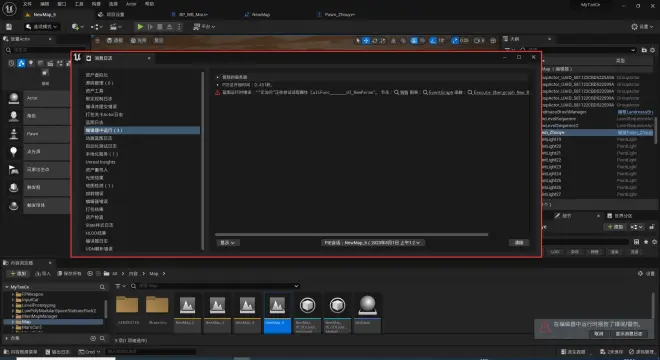
Task: Toggle rotation snapping in viewport toolbar
Action: [x=433, y=40]
